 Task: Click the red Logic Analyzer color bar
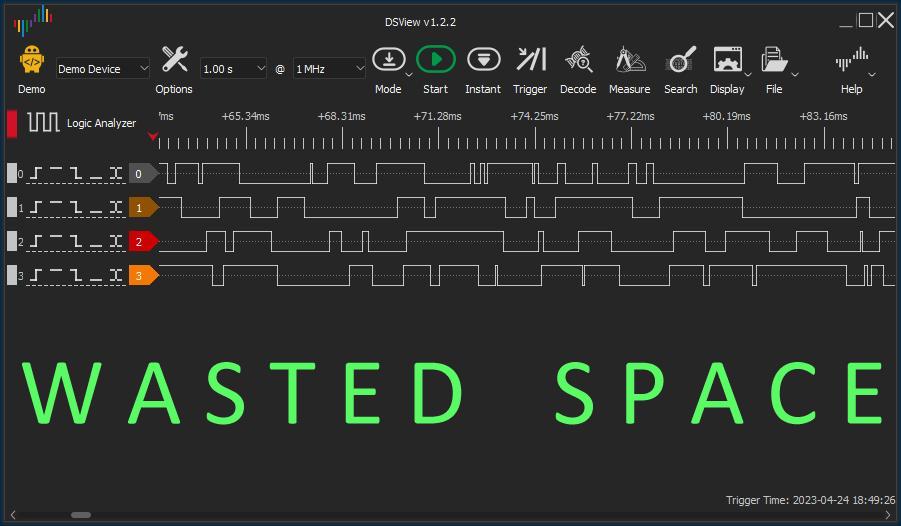point(11,123)
